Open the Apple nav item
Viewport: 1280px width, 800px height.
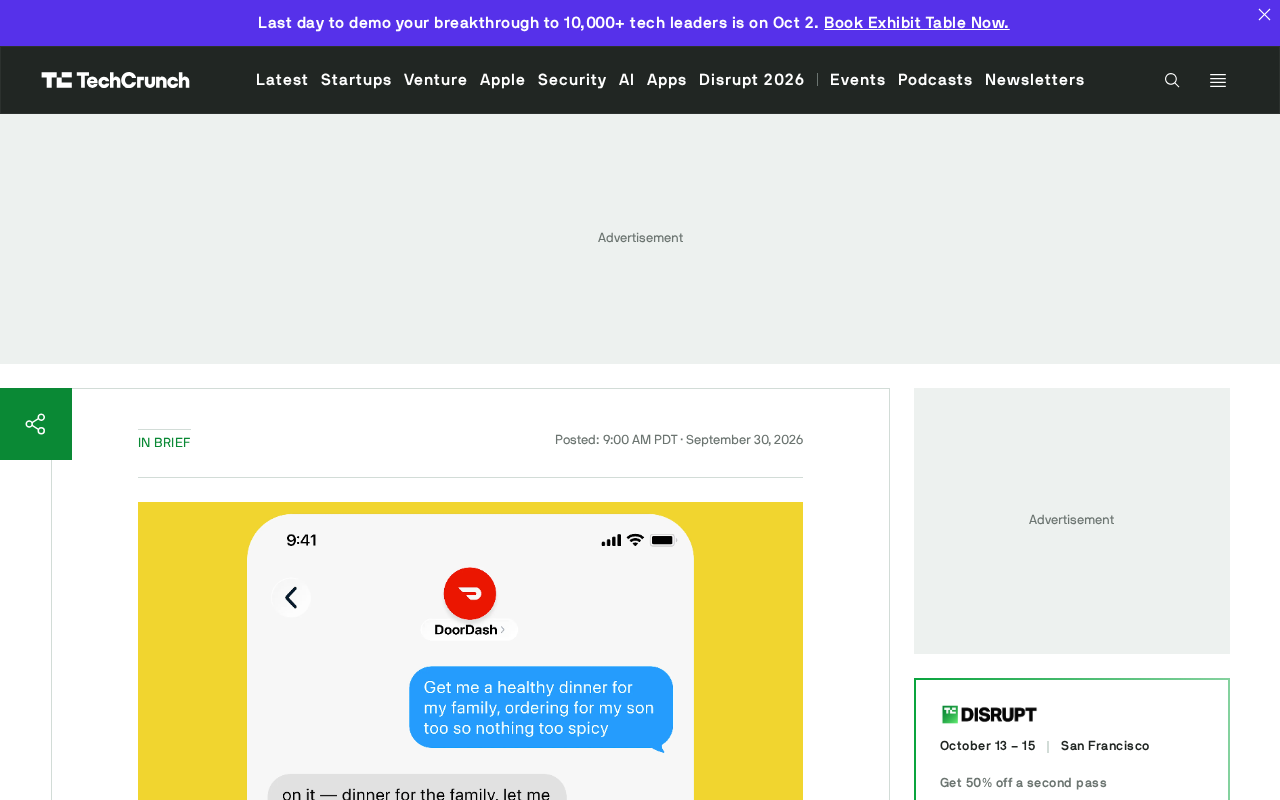pyautogui.click(x=503, y=80)
